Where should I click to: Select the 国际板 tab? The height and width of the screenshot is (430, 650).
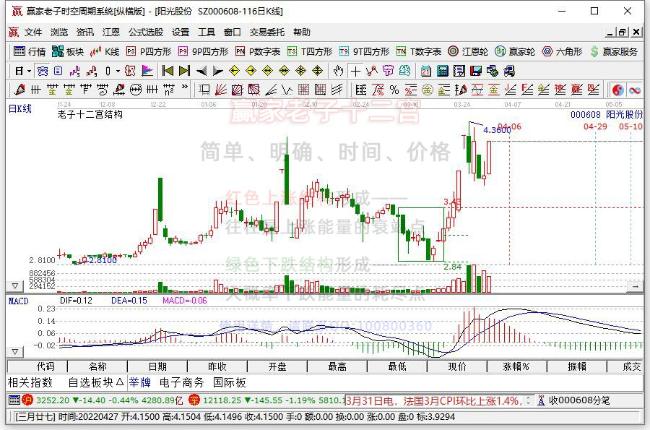click(230, 382)
